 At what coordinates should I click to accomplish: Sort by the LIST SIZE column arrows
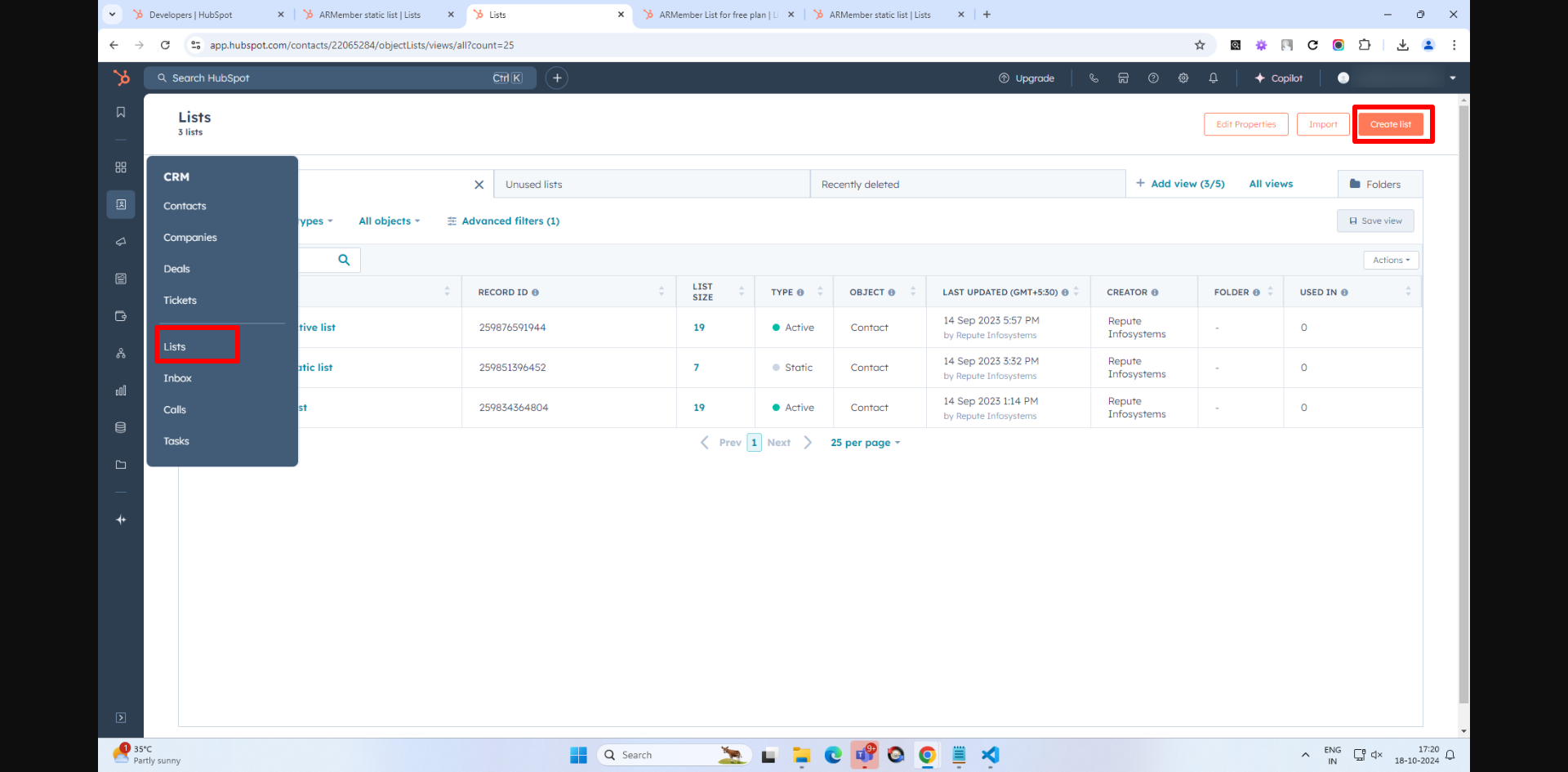(x=742, y=292)
